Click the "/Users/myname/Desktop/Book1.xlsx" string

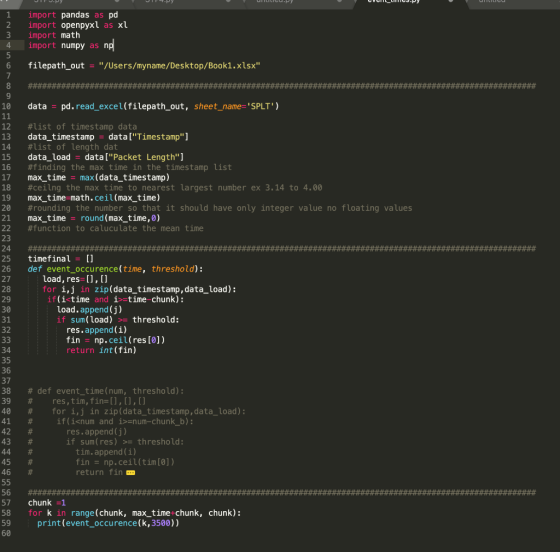180,66
